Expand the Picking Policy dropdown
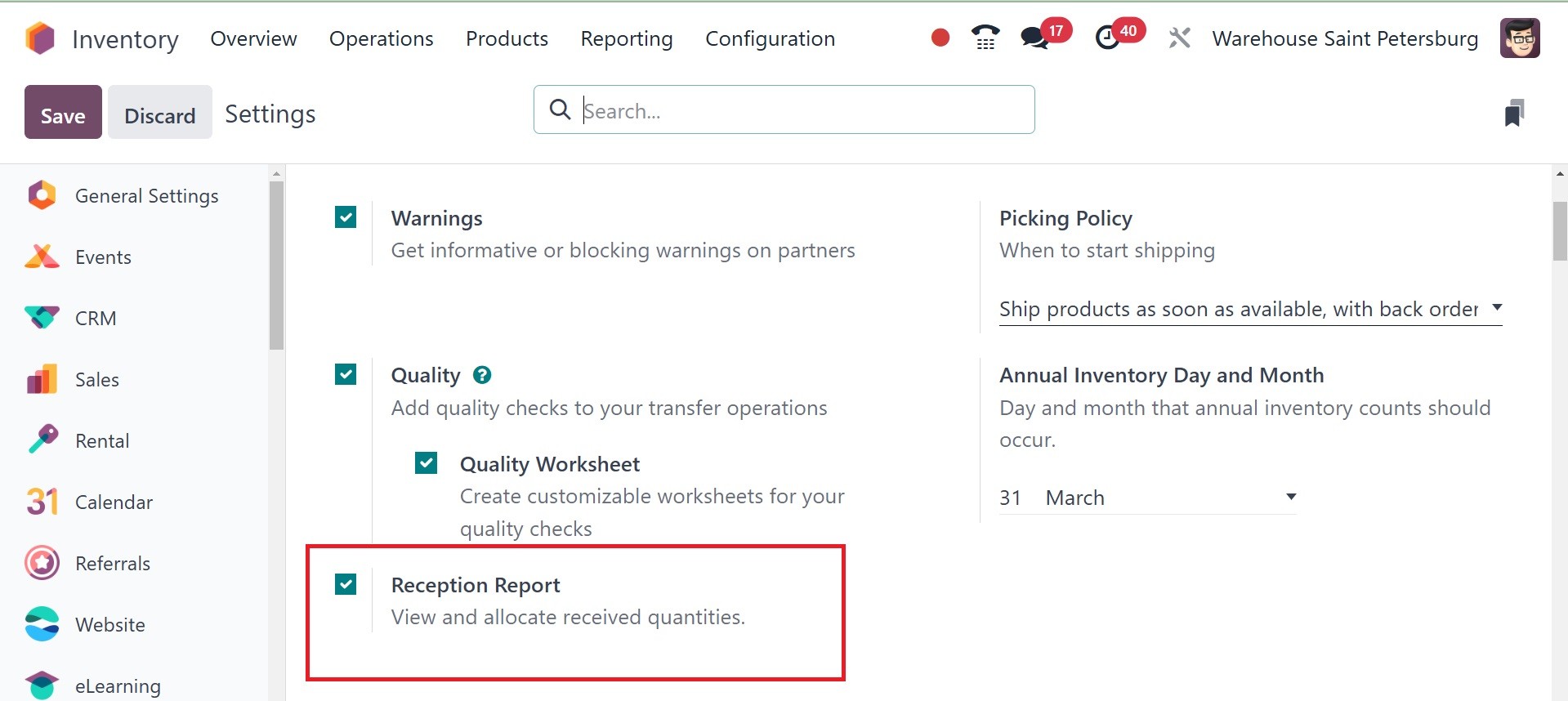Viewport: 1568px width, 701px height. point(1250,309)
